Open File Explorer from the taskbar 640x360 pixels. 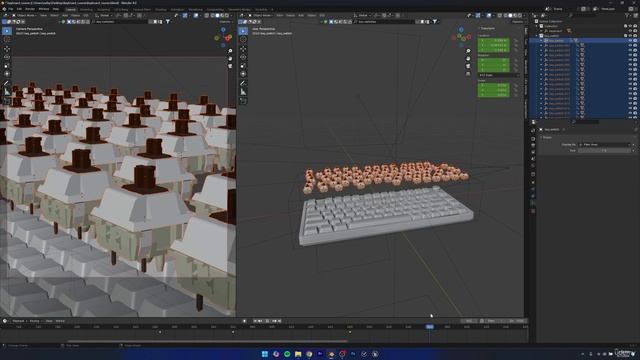[x=298, y=354]
